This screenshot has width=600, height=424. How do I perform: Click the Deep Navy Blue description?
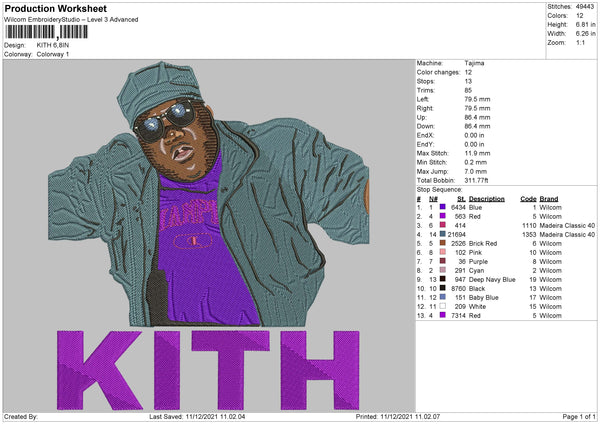pyautogui.click(x=492, y=279)
